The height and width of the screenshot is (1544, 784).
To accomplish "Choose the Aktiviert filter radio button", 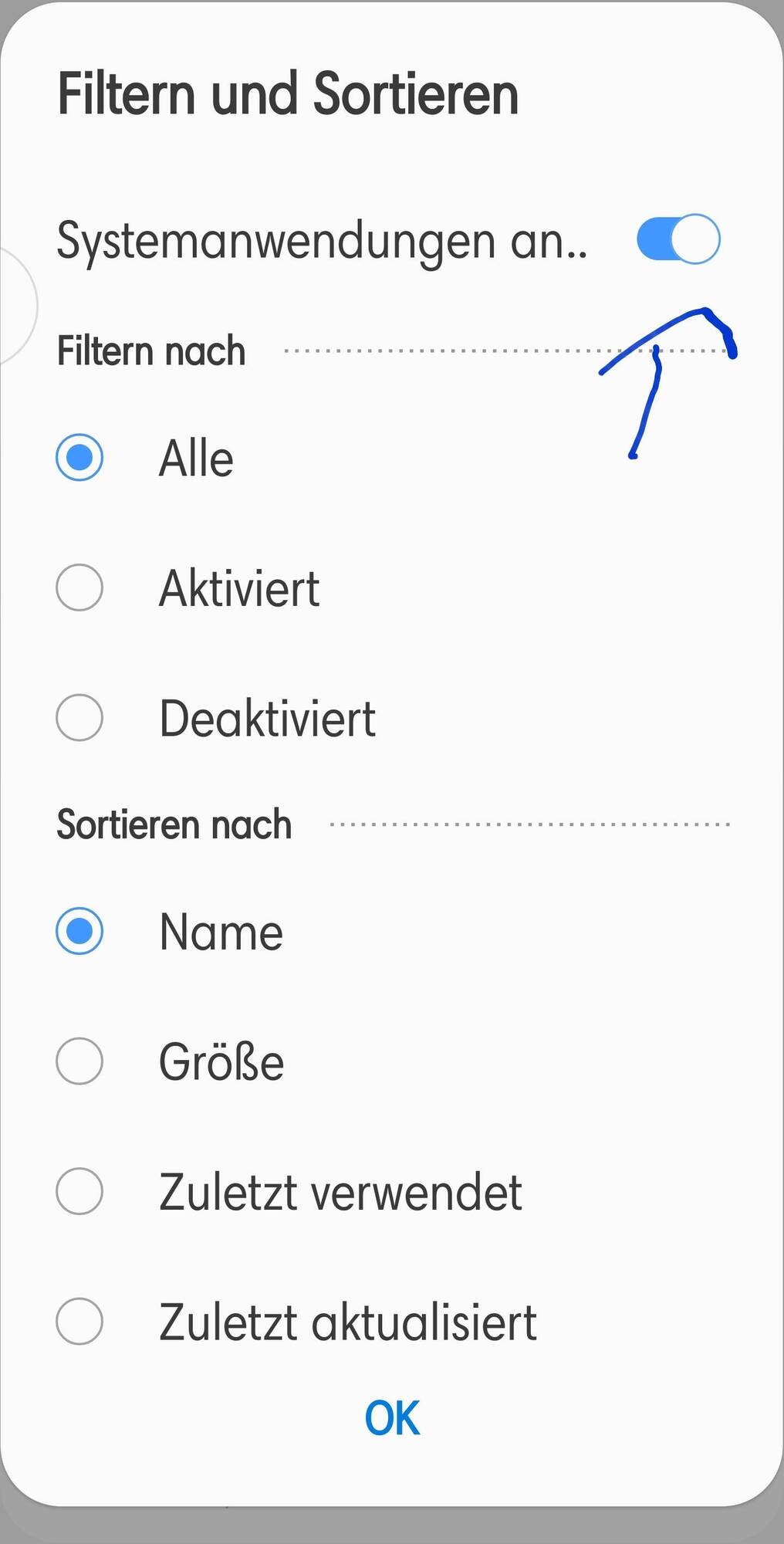I will pyautogui.click(x=79, y=587).
